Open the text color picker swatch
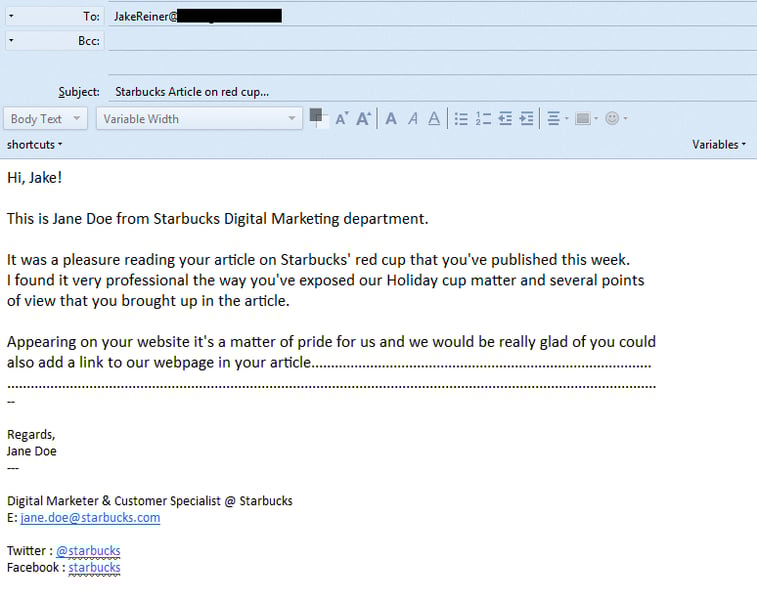The width and height of the screenshot is (757, 602). (x=318, y=118)
